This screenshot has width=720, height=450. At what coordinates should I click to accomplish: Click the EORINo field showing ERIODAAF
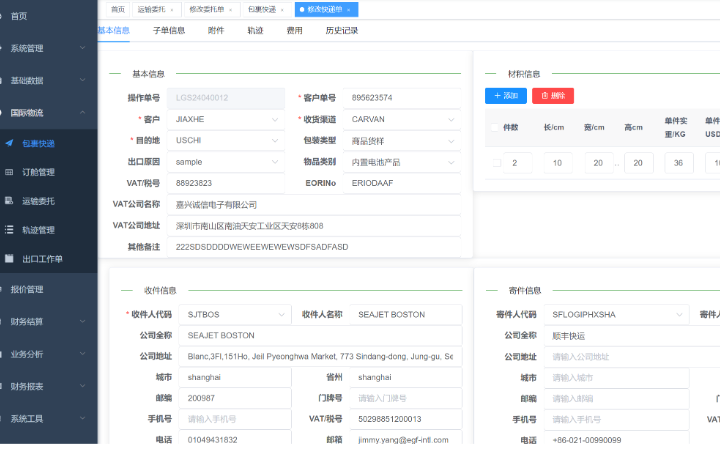point(402,183)
